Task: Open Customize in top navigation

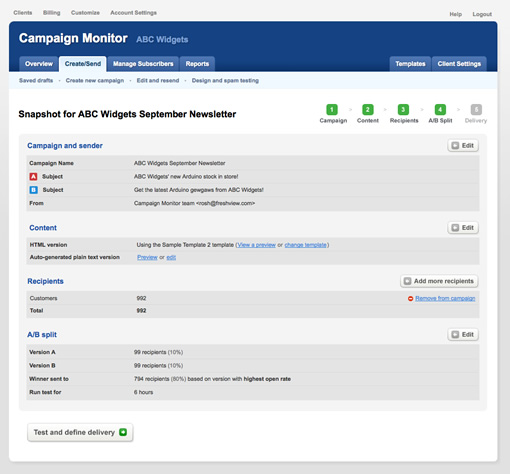Action: 85,13
